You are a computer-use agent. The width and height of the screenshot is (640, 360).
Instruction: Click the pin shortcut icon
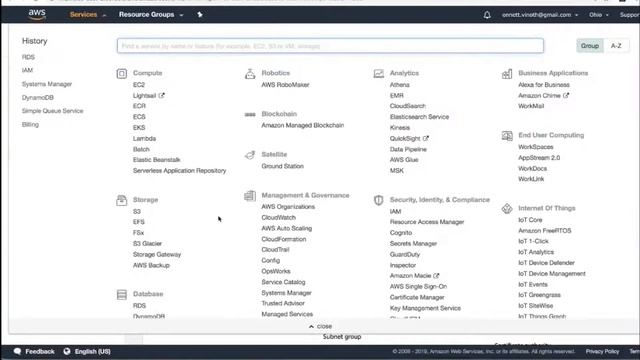point(200,15)
